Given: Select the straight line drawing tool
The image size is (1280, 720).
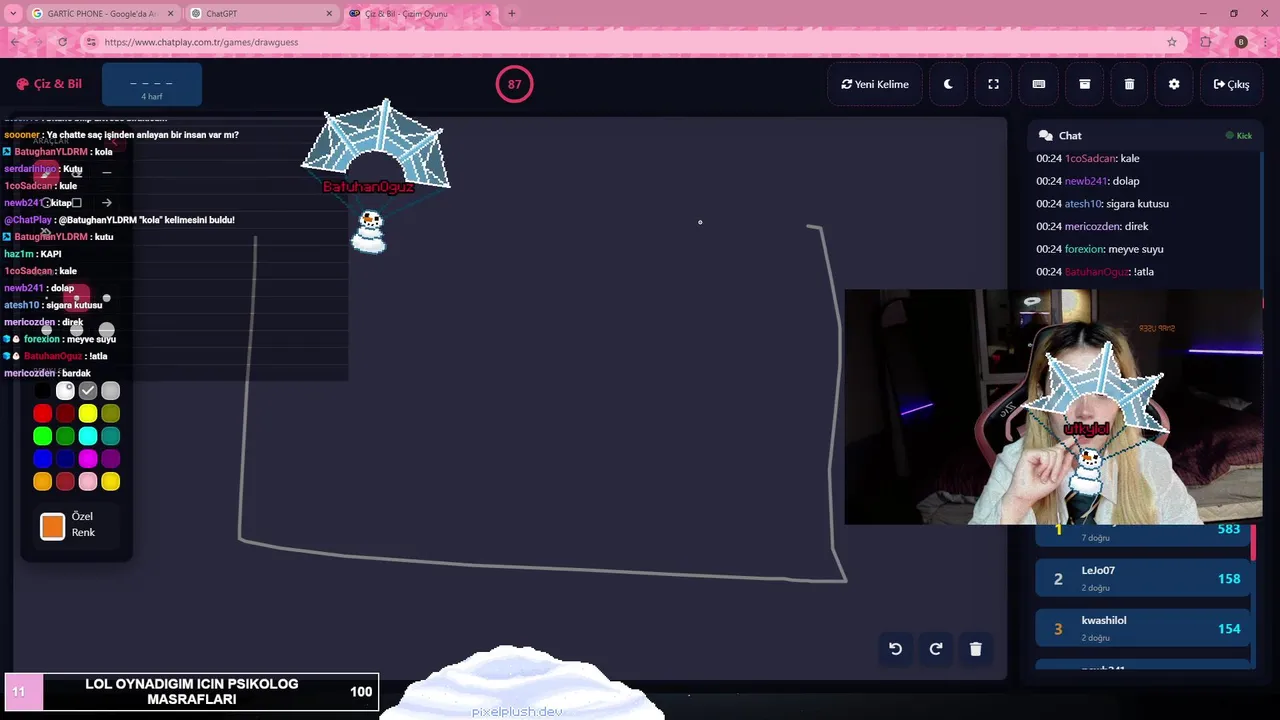Looking at the screenshot, I should click(x=107, y=172).
